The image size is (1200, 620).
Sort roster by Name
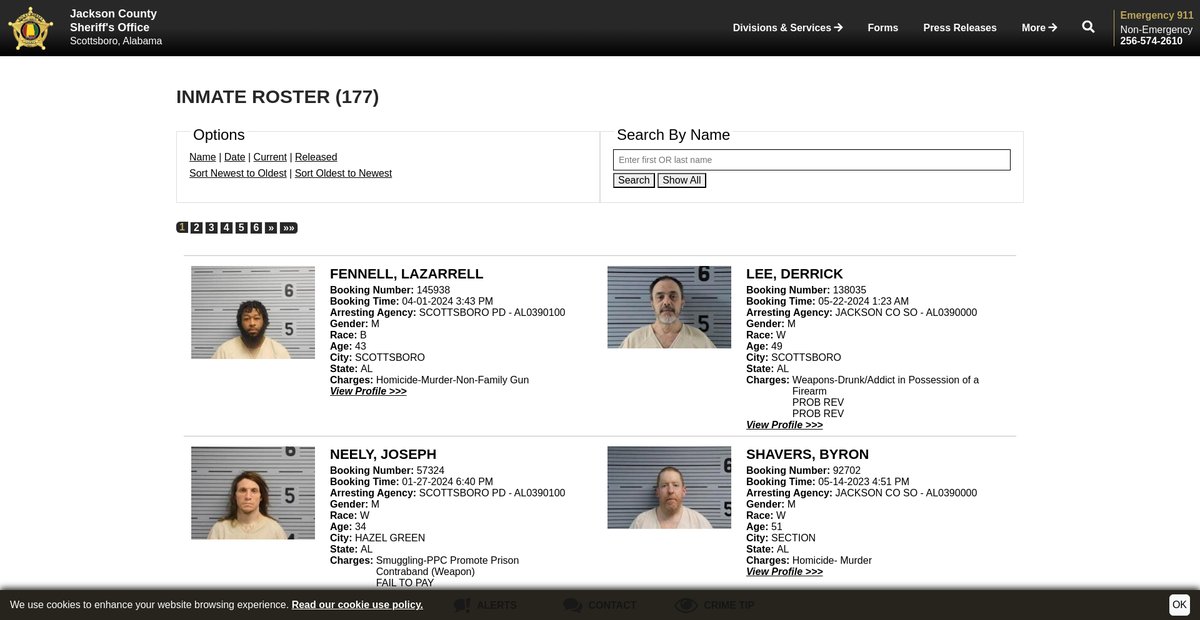tap(202, 157)
